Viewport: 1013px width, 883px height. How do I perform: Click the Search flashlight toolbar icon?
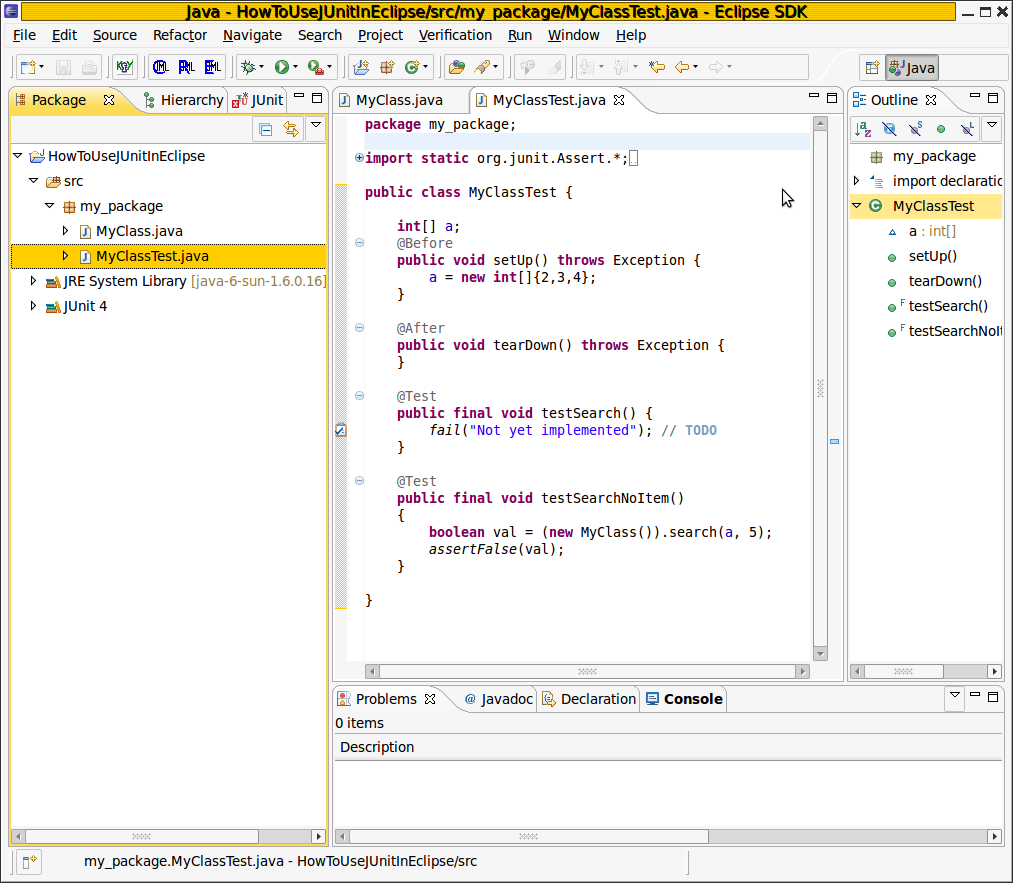coord(482,67)
